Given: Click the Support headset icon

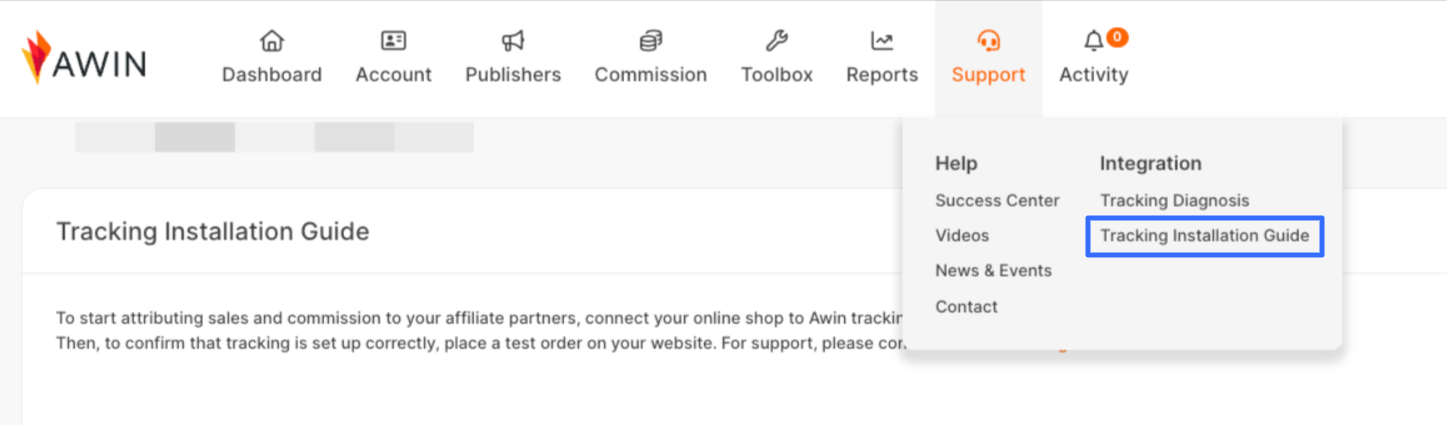Looking at the screenshot, I should (988, 41).
